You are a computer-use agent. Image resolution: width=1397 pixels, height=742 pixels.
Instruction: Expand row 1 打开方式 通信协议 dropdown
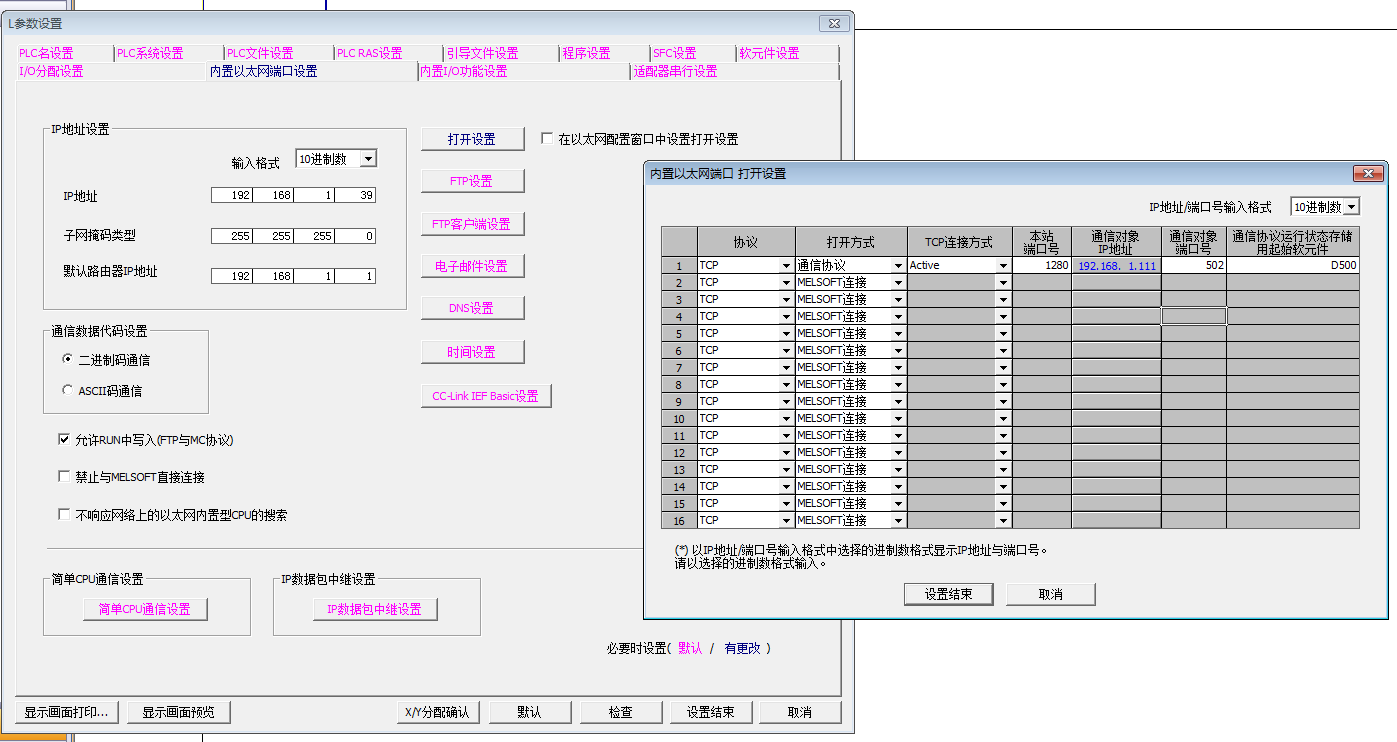tap(898, 266)
